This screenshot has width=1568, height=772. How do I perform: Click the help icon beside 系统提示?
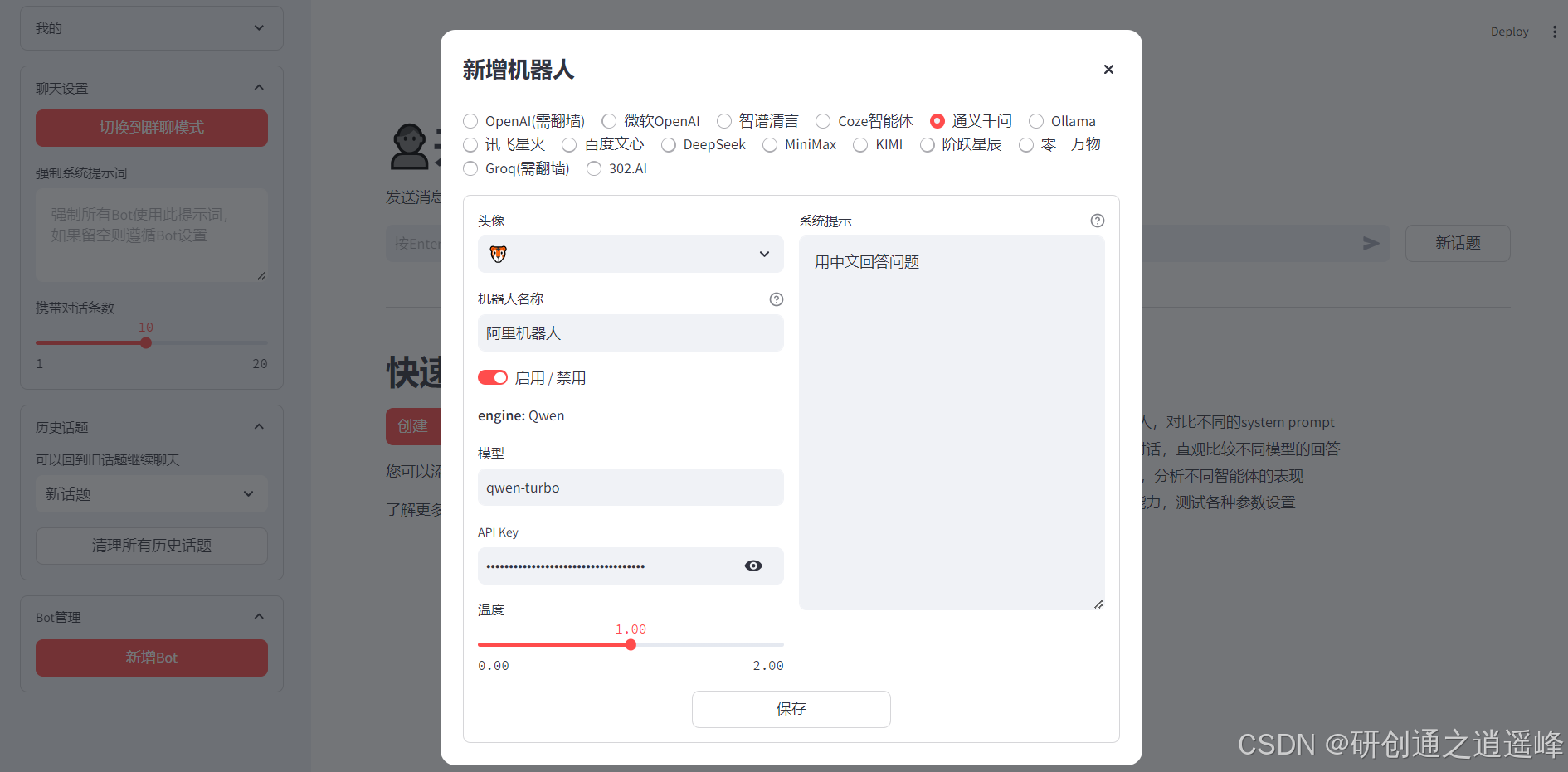click(x=1098, y=221)
